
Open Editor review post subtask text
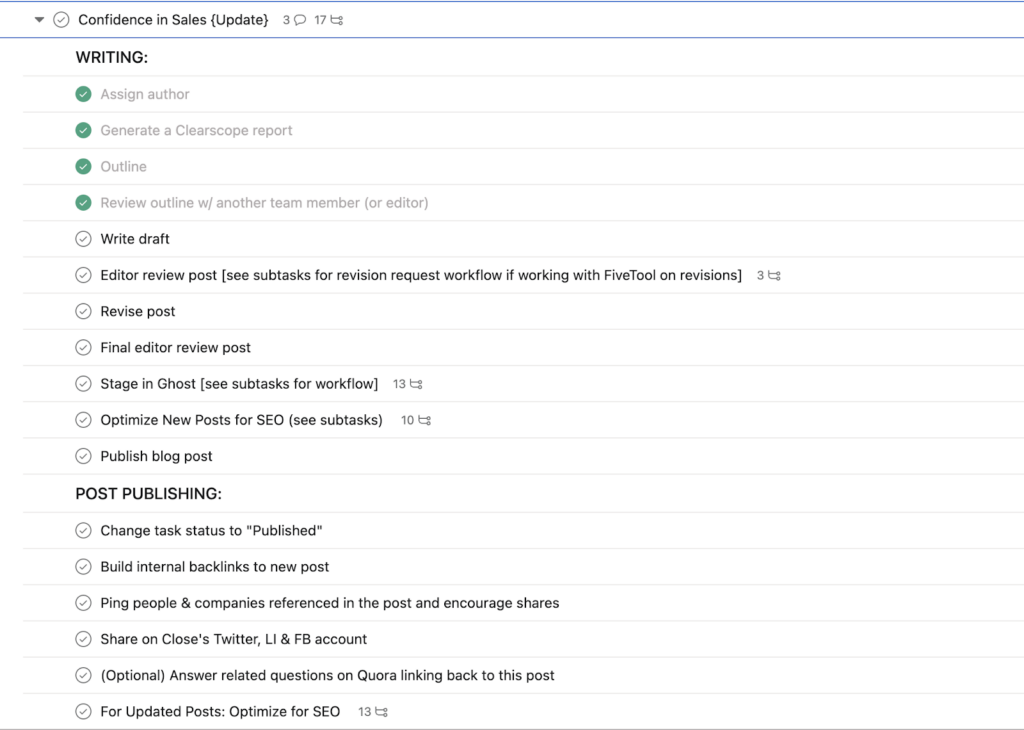pos(421,275)
